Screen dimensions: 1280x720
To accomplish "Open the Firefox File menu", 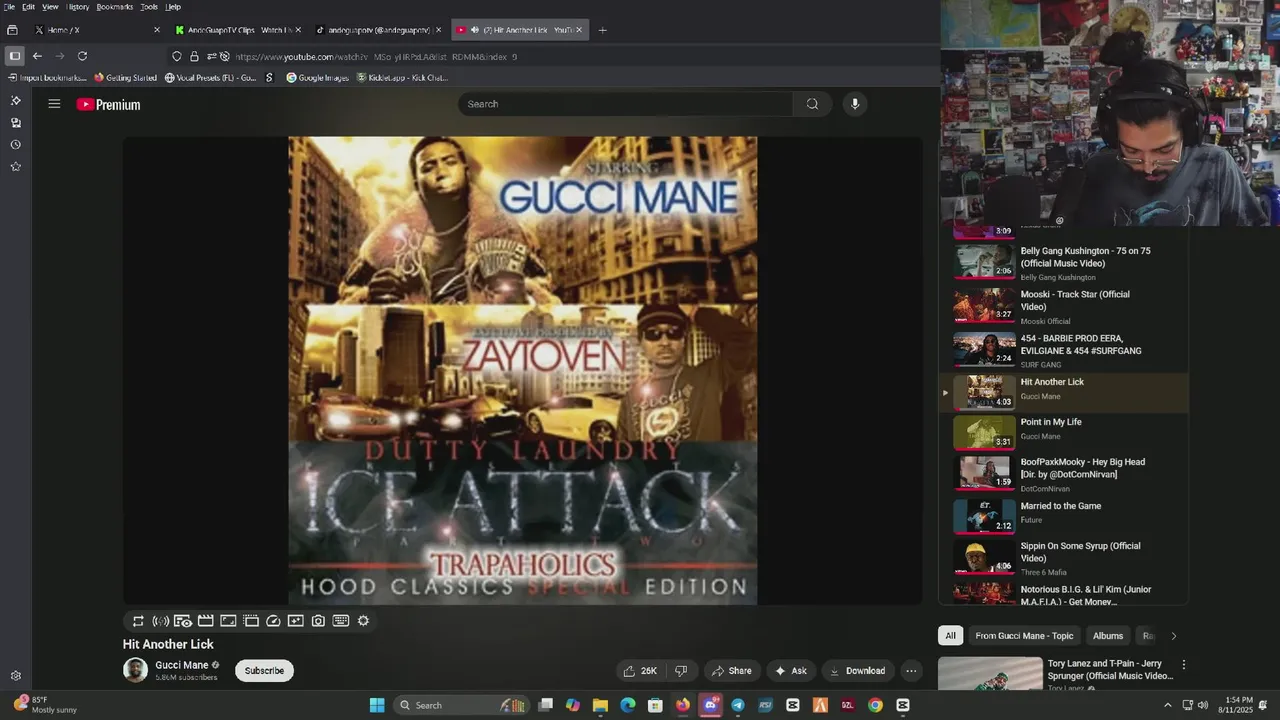I will tap(9, 7).
